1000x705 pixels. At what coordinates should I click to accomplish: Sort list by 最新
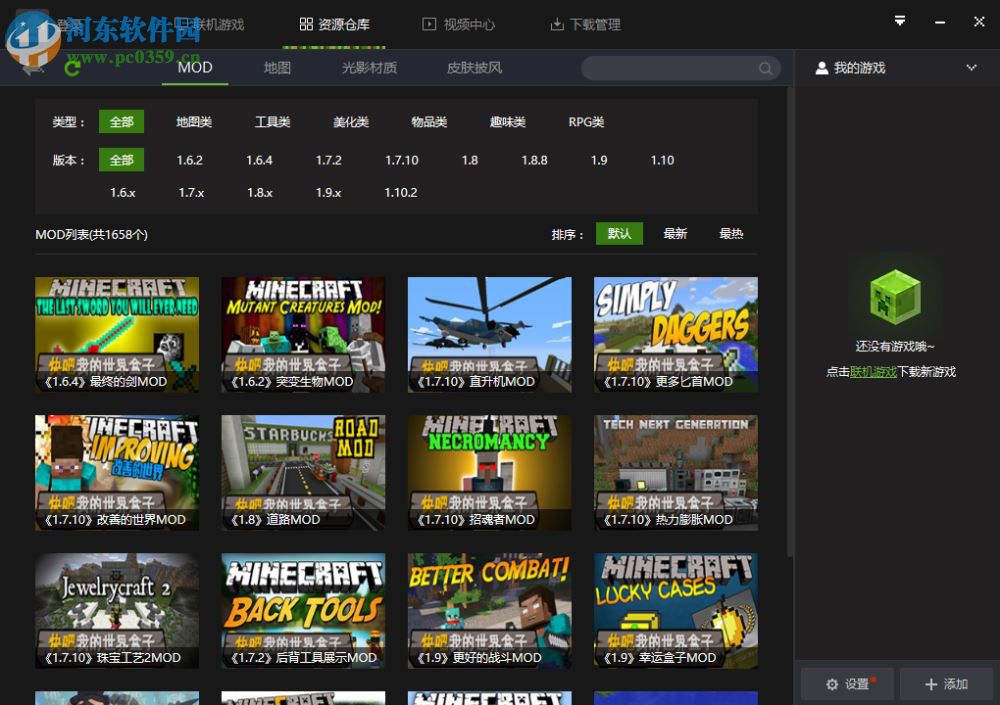pos(675,234)
